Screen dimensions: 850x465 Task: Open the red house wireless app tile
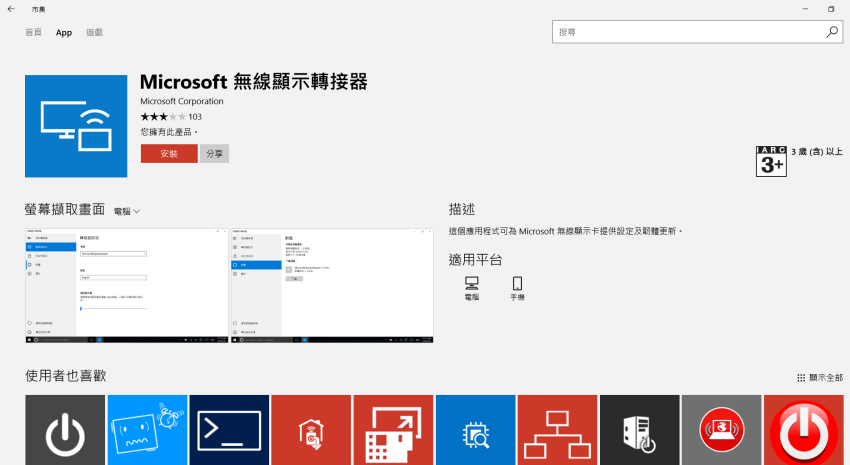pos(311,430)
